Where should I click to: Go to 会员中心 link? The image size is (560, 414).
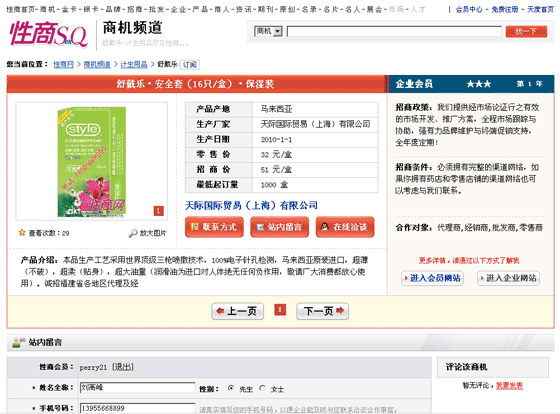pos(469,10)
